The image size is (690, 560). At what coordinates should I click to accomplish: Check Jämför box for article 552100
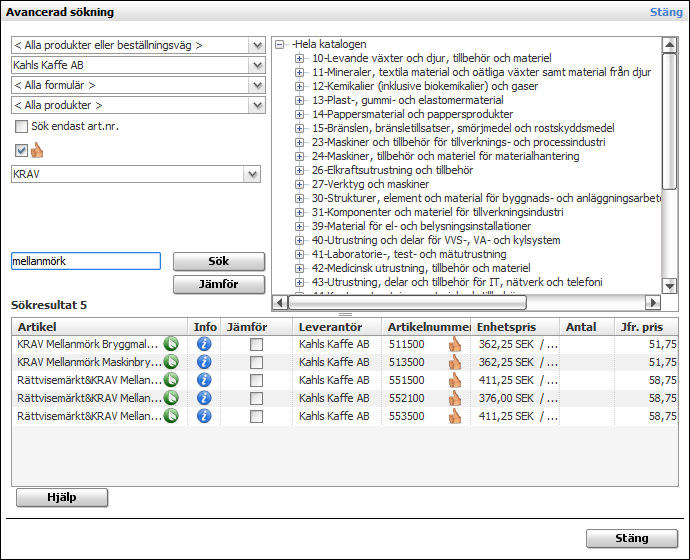point(256,399)
